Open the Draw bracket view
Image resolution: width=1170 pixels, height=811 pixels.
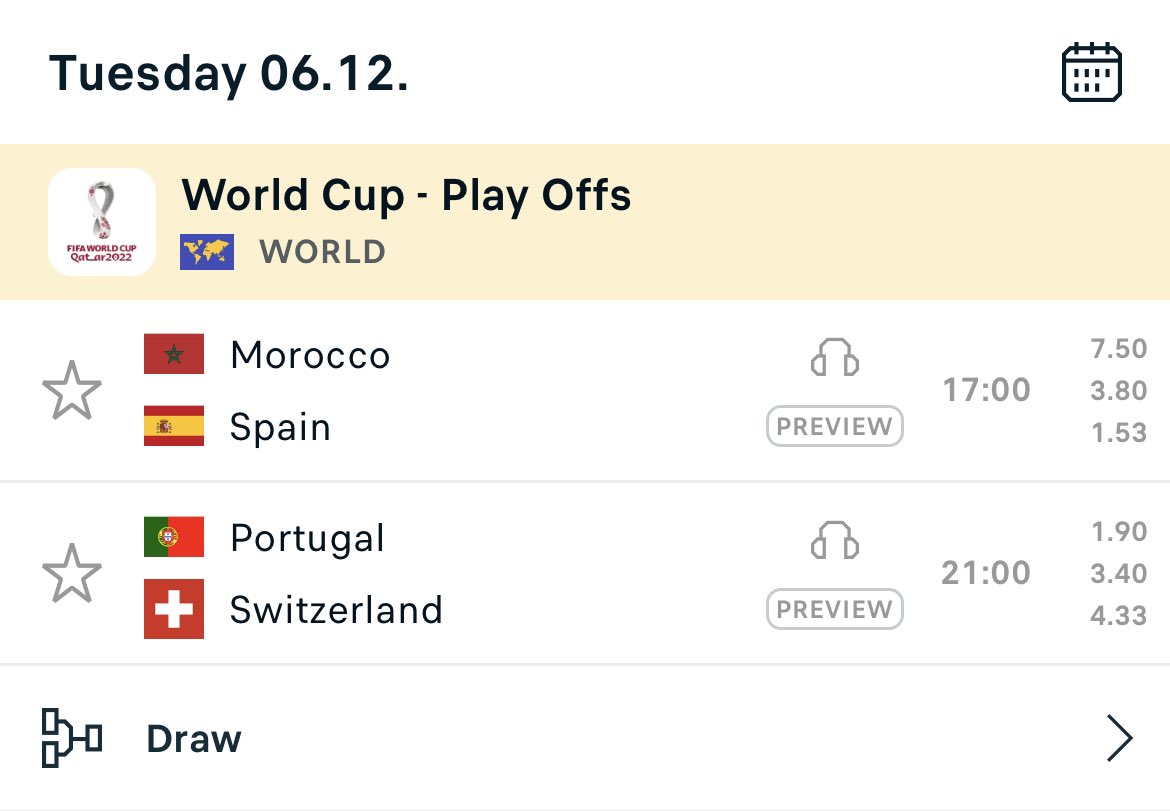pos(585,738)
